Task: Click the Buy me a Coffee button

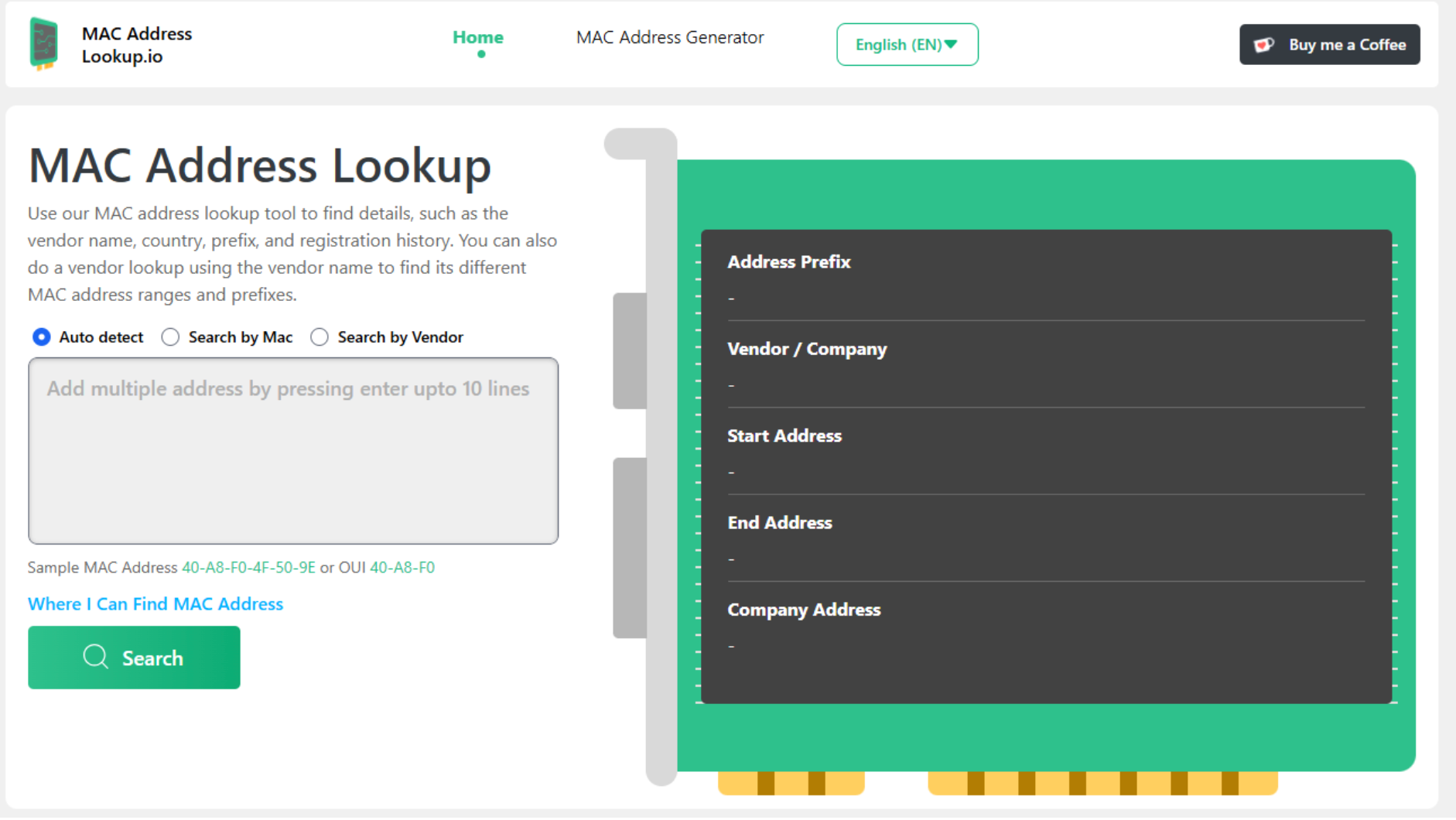Action: point(1328,45)
